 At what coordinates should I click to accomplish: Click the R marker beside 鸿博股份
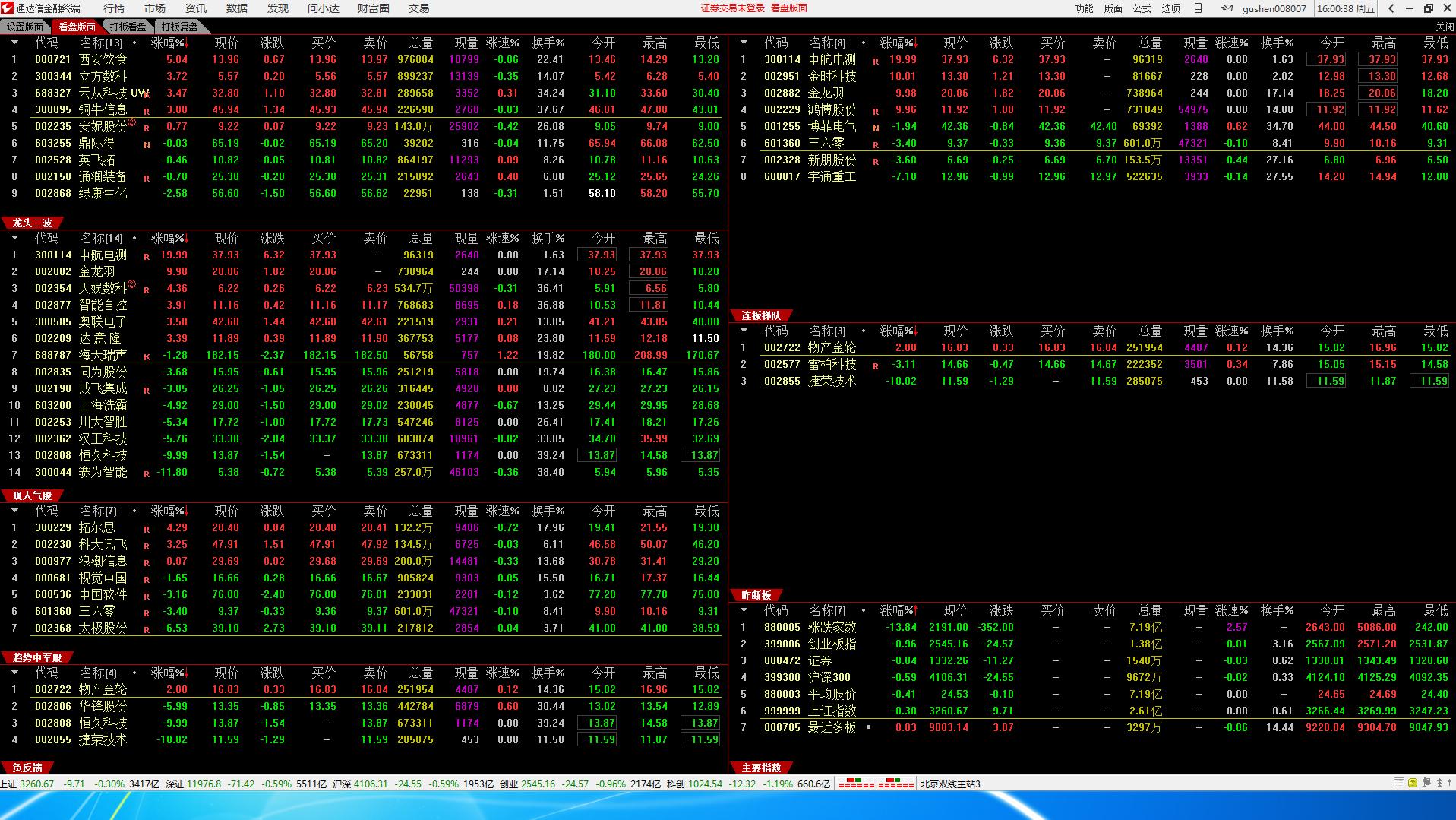click(876, 112)
